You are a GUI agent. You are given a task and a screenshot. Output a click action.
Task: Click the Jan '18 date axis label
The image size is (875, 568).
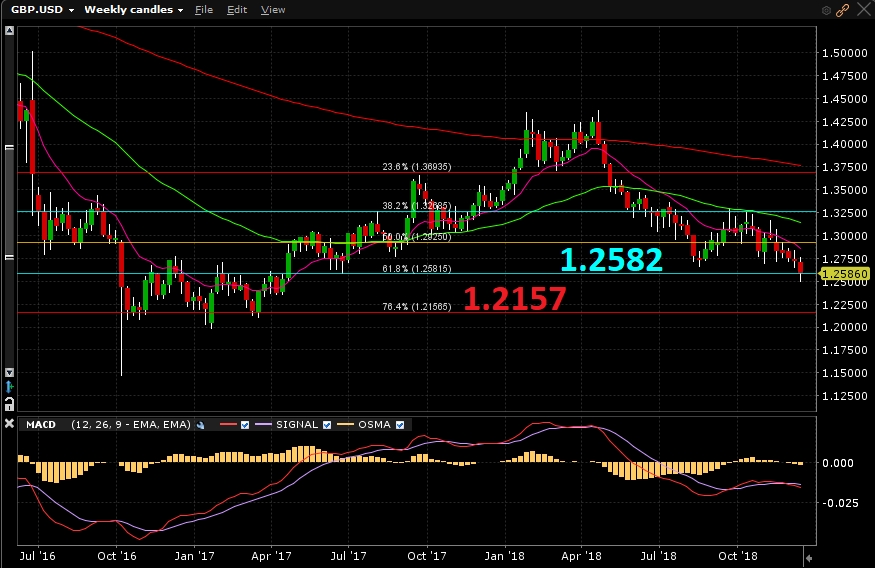[504, 556]
